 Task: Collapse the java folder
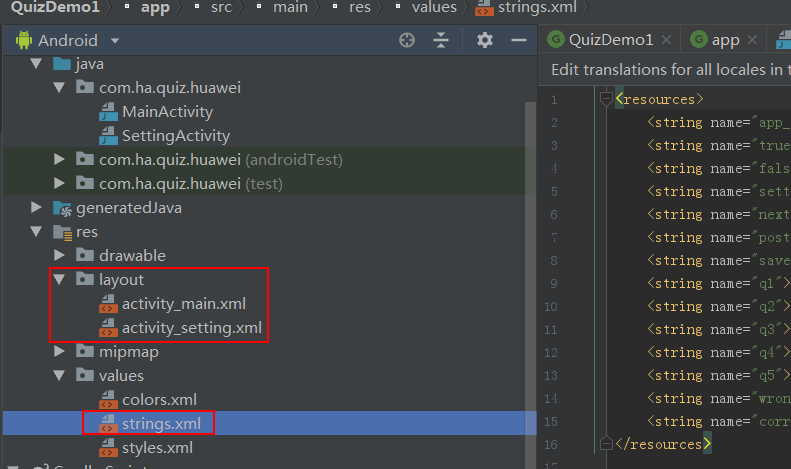tap(37, 64)
